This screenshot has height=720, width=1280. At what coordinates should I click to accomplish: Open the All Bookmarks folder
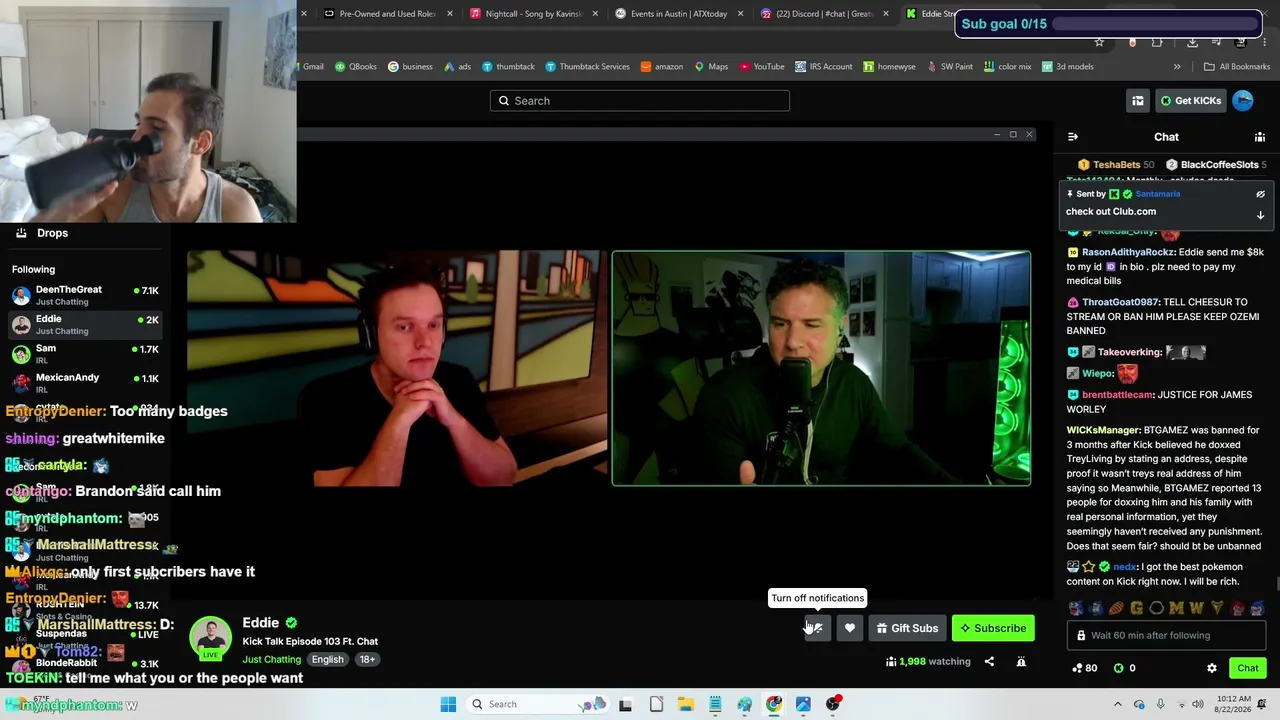pyautogui.click(x=1237, y=67)
